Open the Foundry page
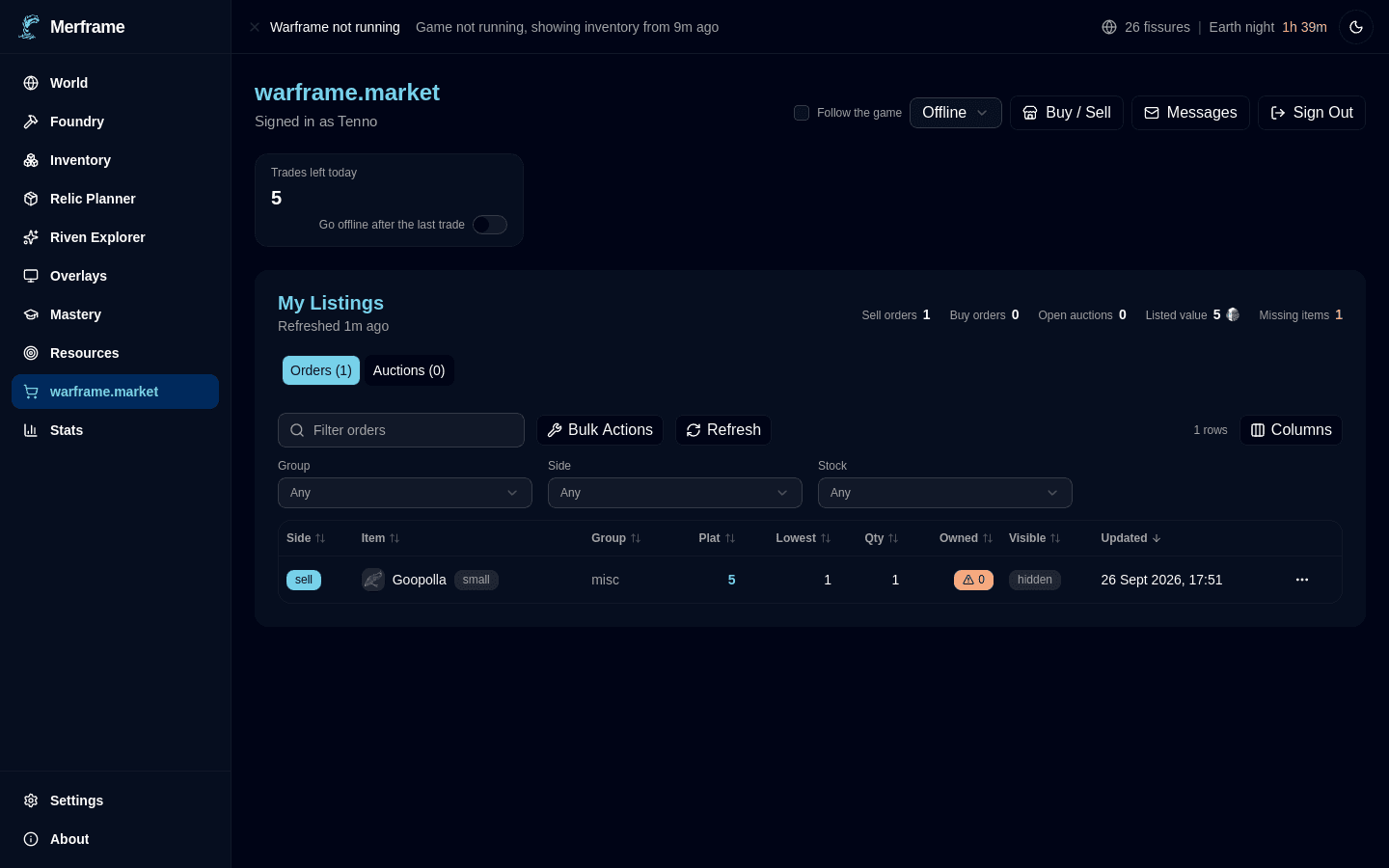 pos(115,122)
